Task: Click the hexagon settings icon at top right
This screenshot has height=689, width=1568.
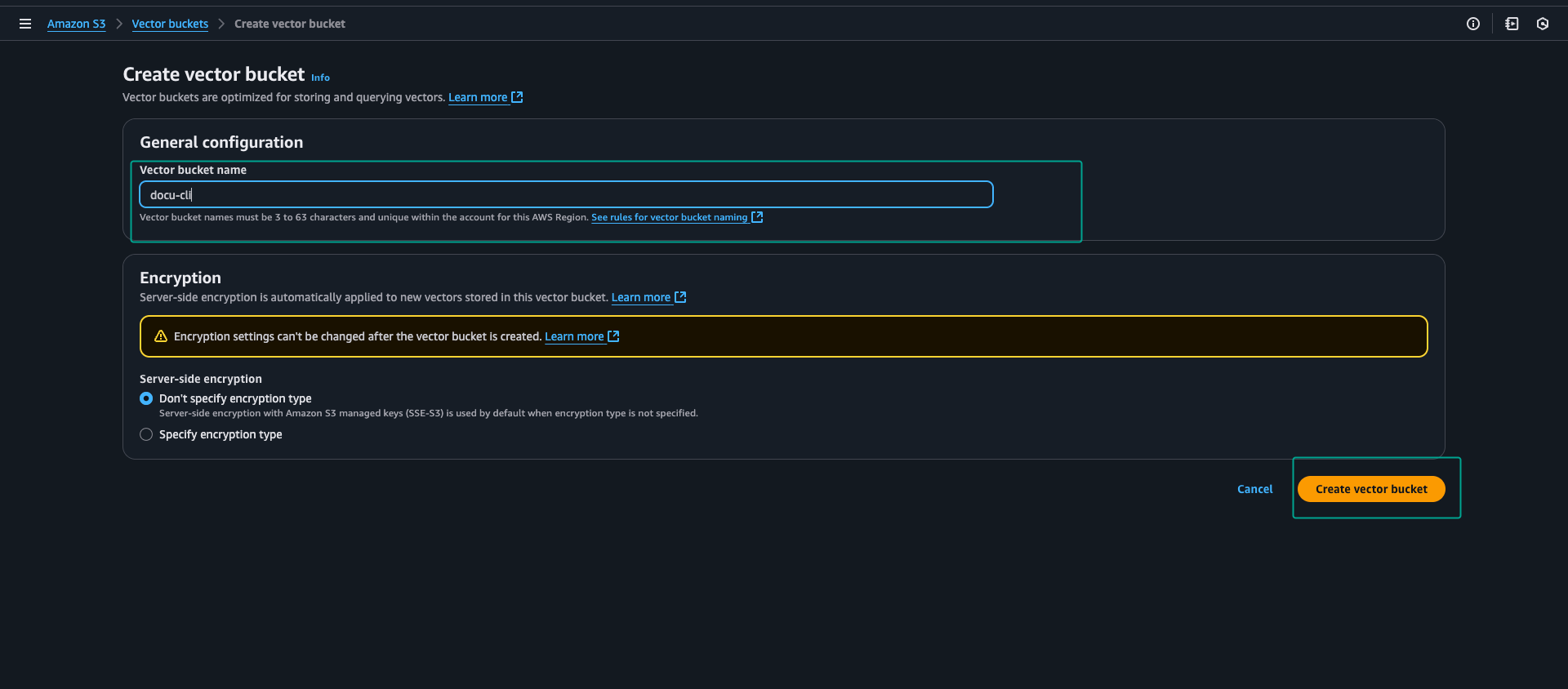Action: coord(1543,24)
